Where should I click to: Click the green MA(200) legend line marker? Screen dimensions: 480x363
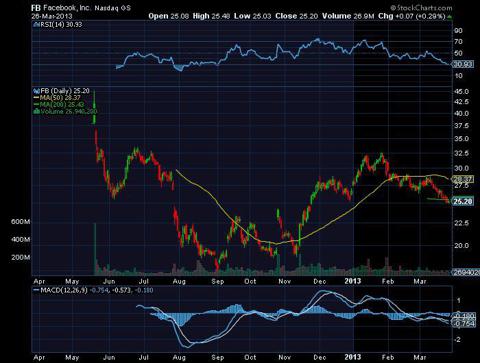(x=36, y=104)
